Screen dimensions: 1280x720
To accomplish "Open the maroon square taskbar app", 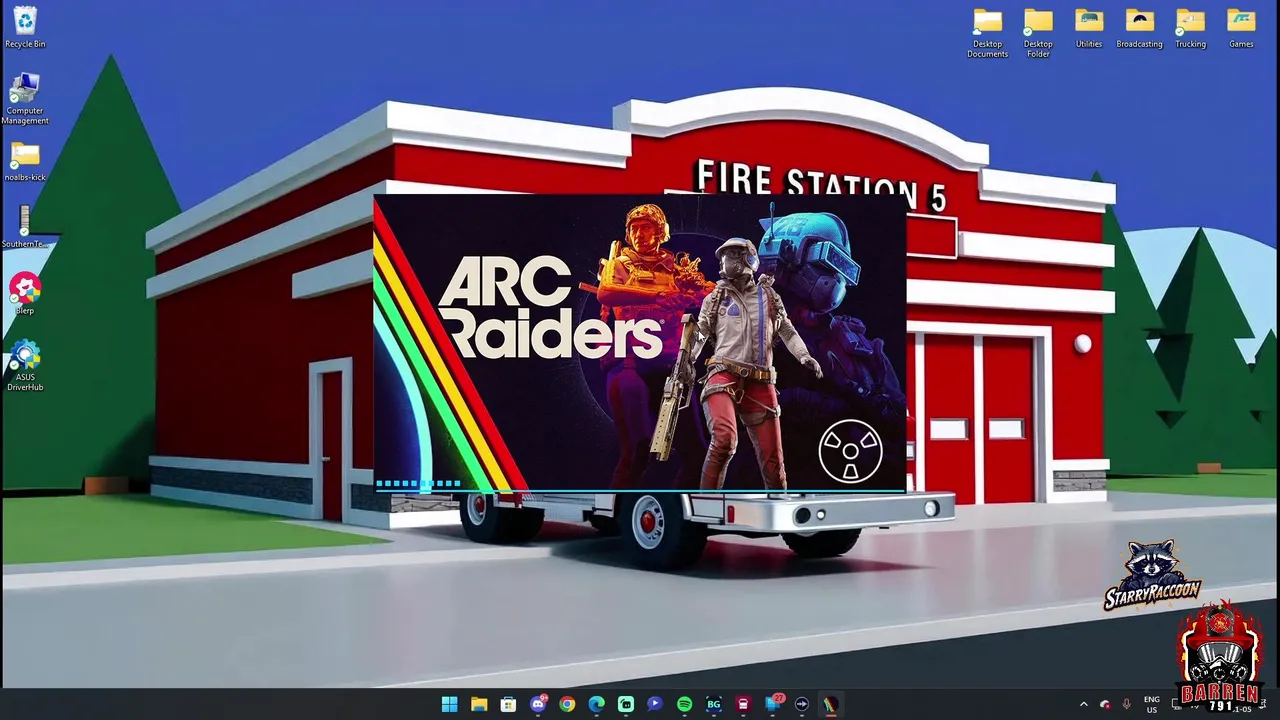I will point(743,704).
